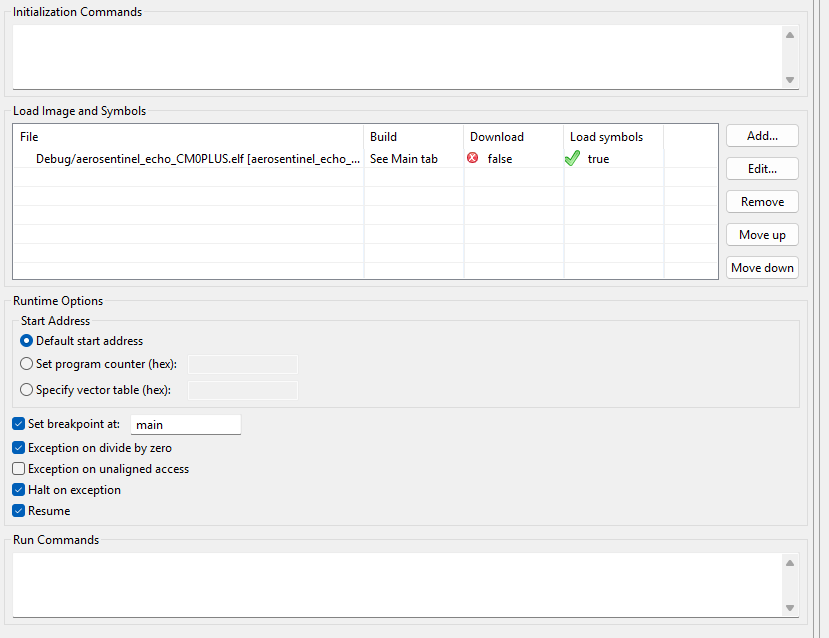Click the Move down button

pos(762,268)
